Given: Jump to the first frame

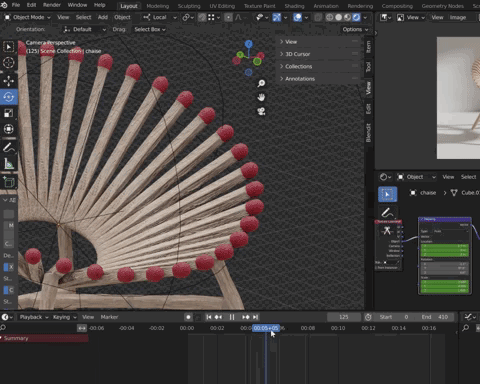Looking at the screenshot, I should pyautogui.click(x=209, y=317).
